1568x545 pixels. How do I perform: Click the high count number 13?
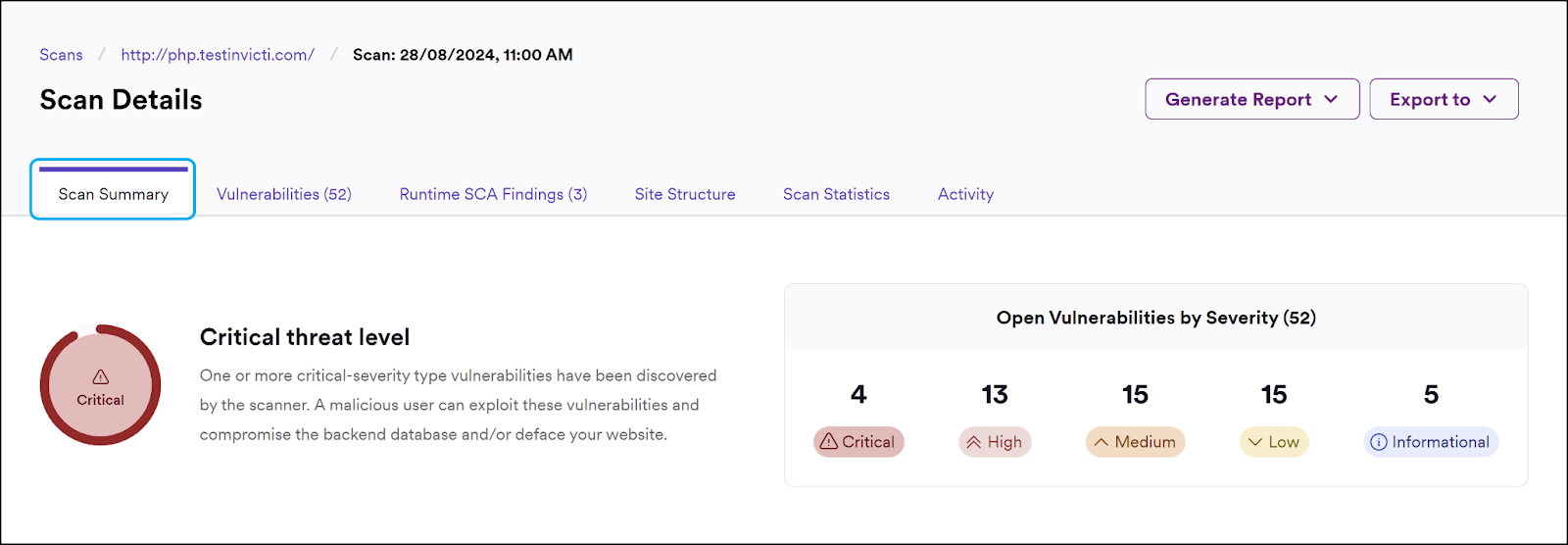tap(995, 394)
